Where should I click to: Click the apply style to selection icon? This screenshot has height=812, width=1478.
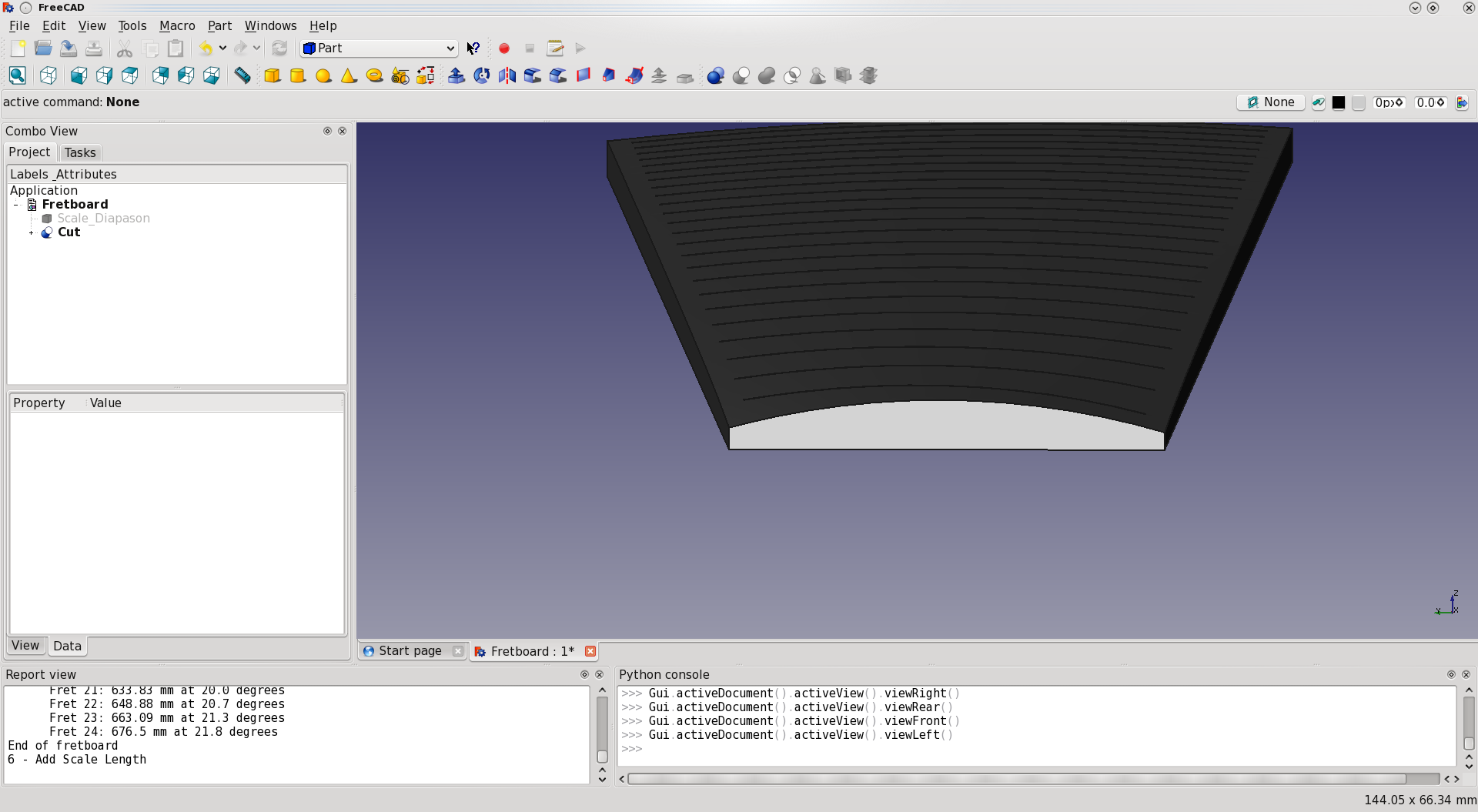coord(1462,102)
